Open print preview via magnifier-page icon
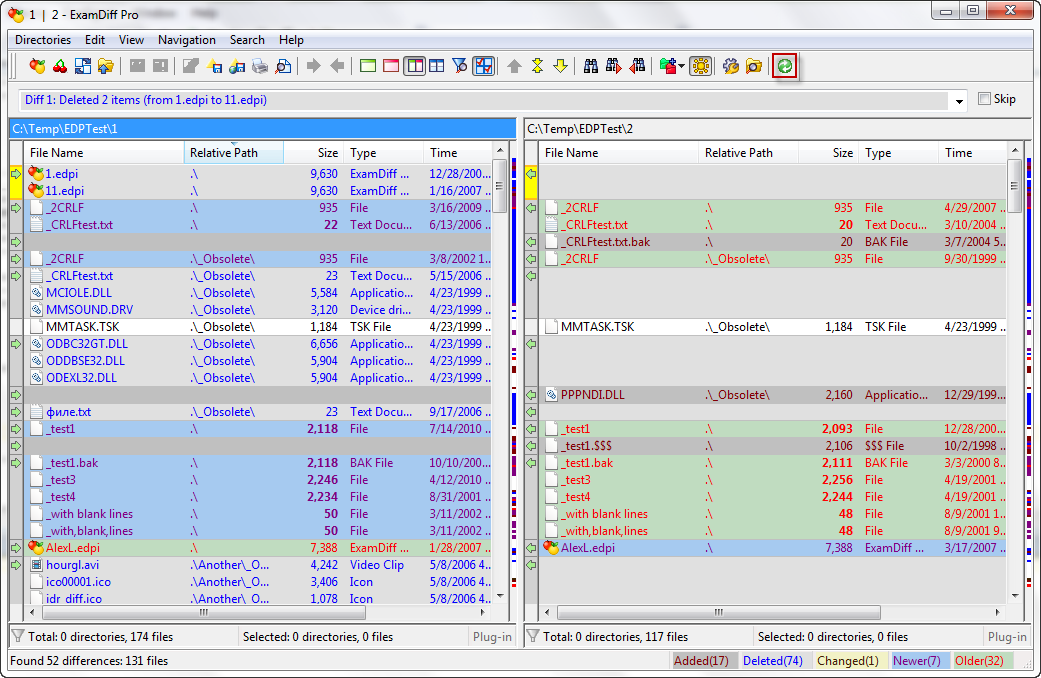 (283, 66)
